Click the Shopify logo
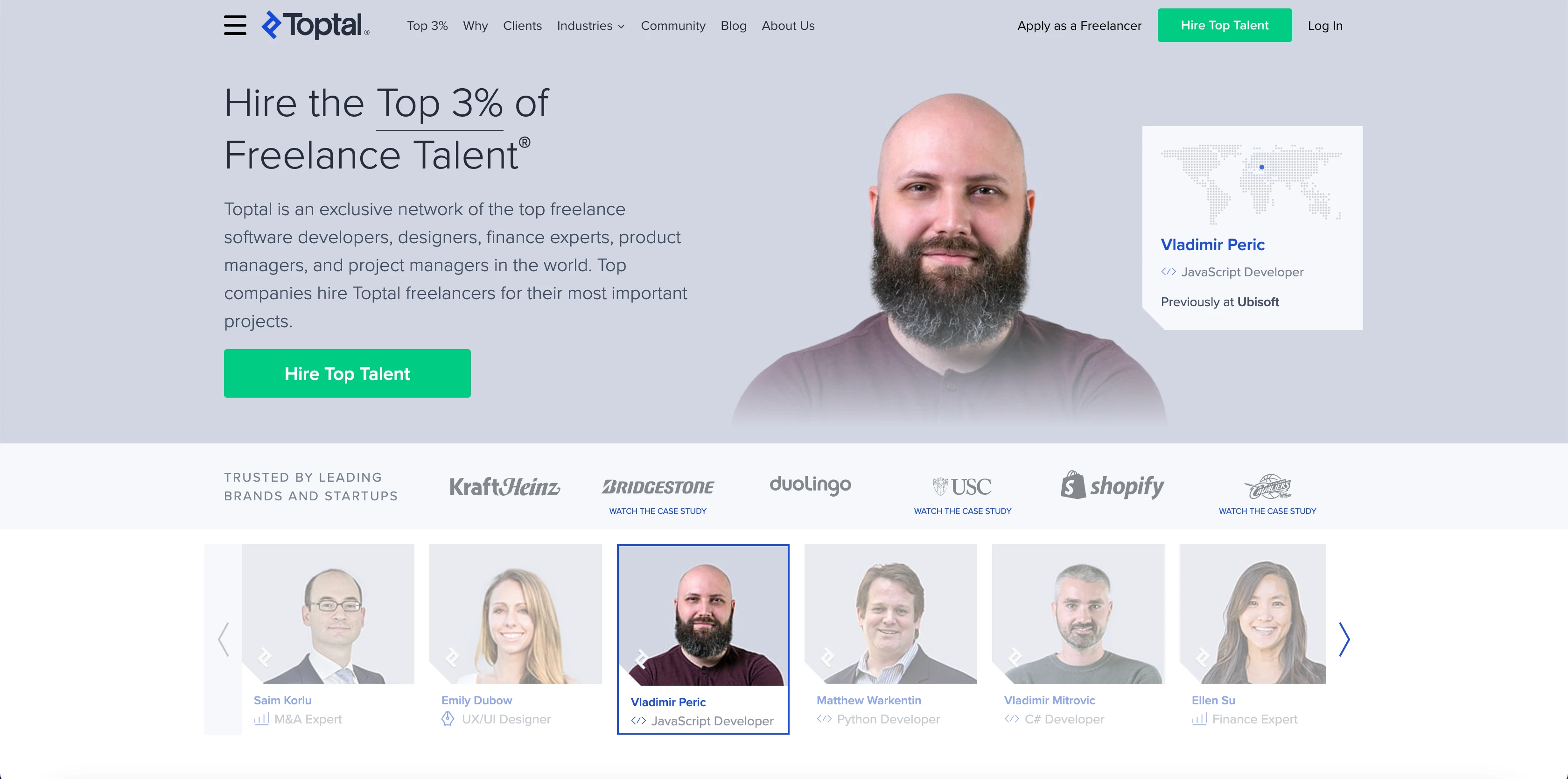Image resolution: width=1568 pixels, height=779 pixels. pyautogui.click(x=1112, y=485)
